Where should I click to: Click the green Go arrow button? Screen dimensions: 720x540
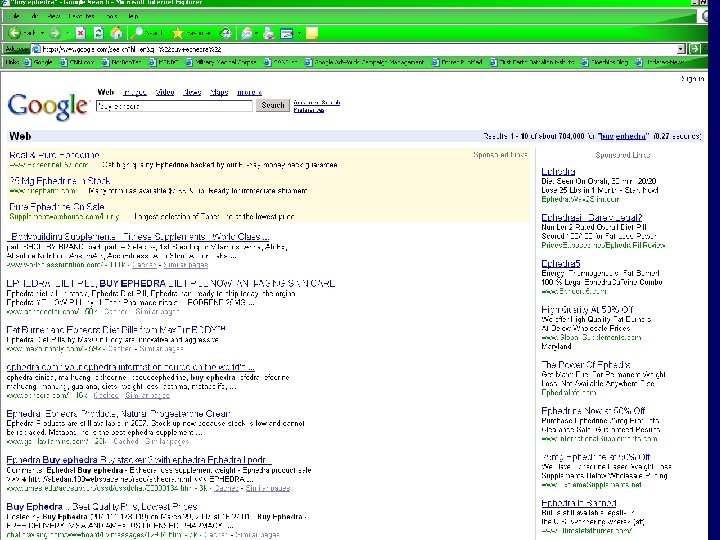click(x=694, y=49)
